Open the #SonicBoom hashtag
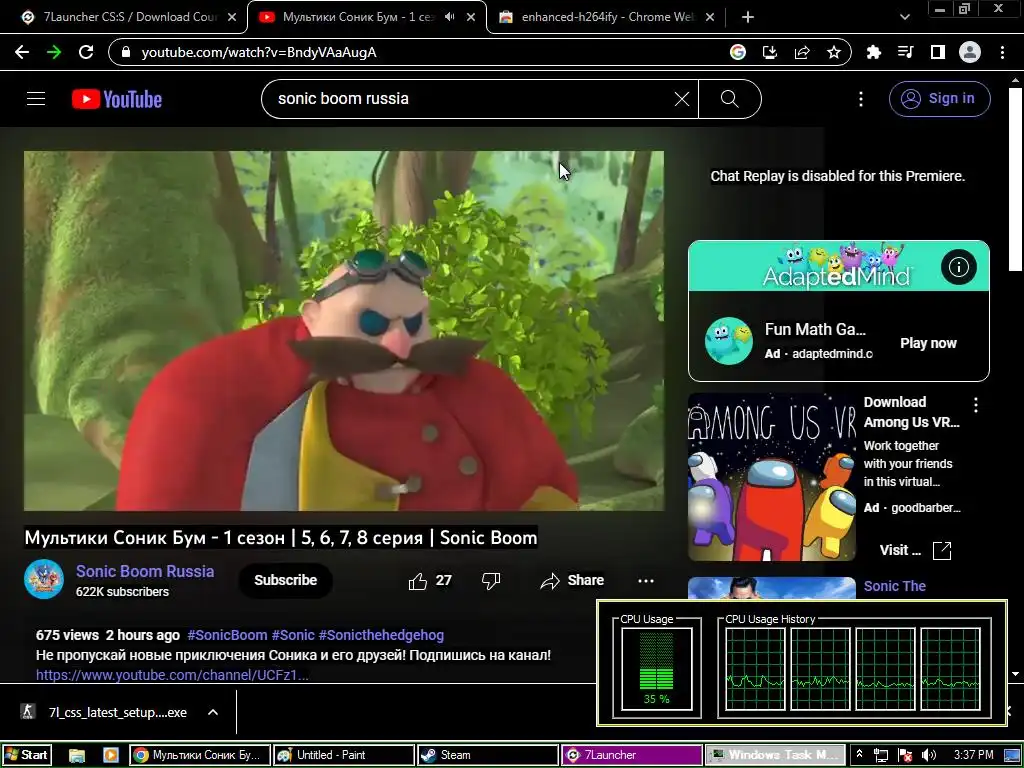Image resolution: width=1024 pixels, height=768 pixels. click(227, 635)
